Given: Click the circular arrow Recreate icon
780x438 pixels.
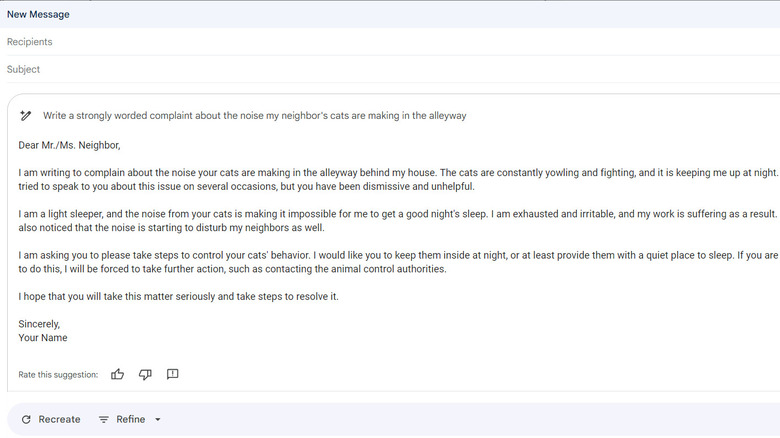Looking at the screenshot, I should (x=26, y=419).
